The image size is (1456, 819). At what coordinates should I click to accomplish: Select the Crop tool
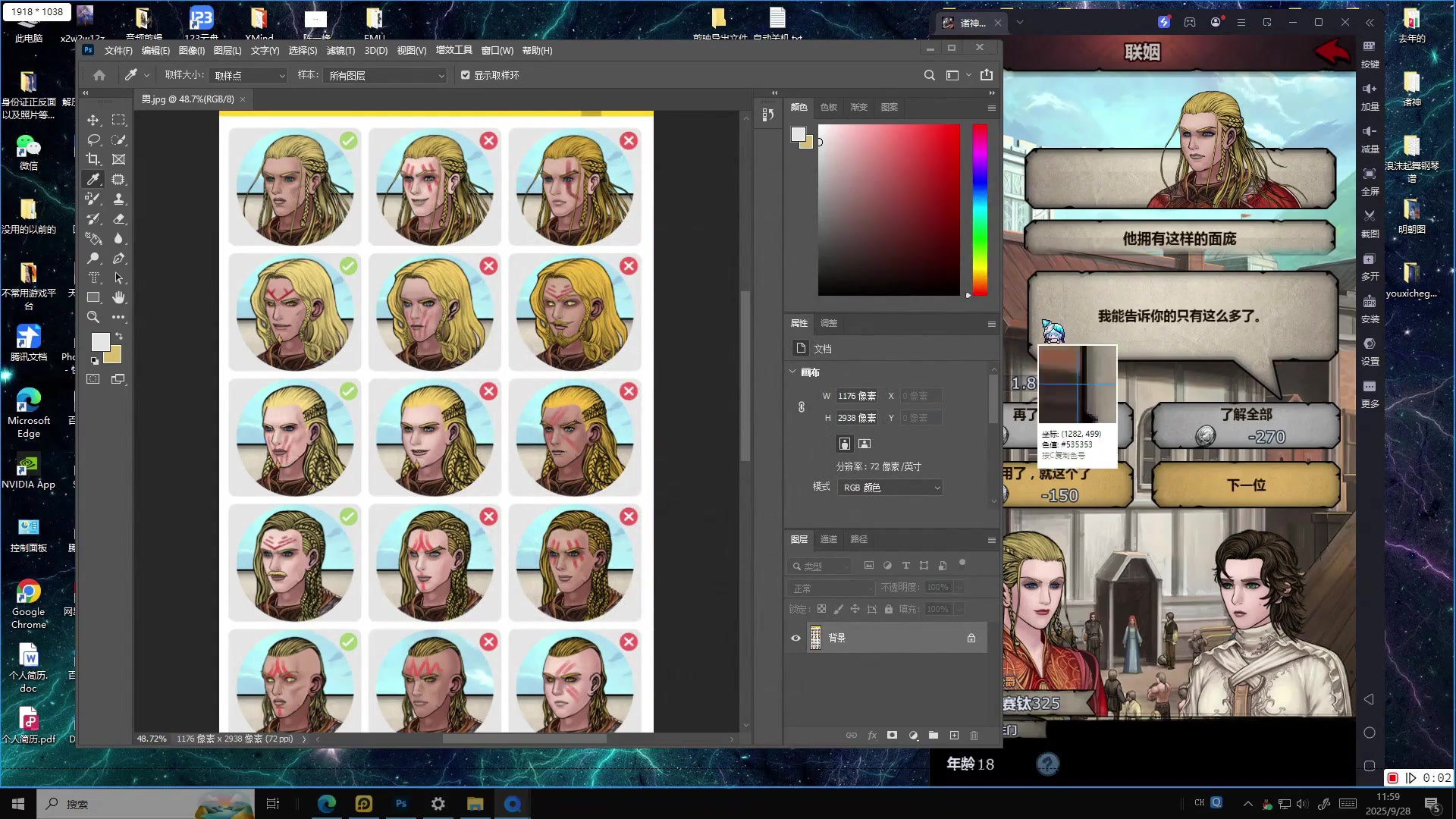[93, 159]
